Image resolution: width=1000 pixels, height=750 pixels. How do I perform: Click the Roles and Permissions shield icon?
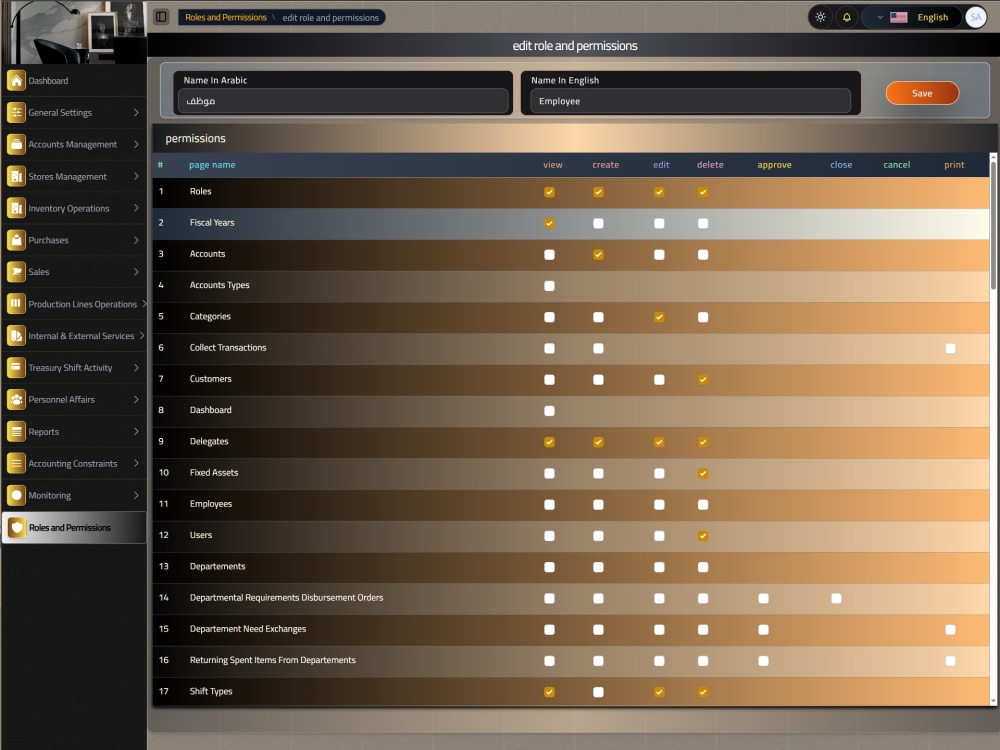pyautogui.click(x=17, y=527)
